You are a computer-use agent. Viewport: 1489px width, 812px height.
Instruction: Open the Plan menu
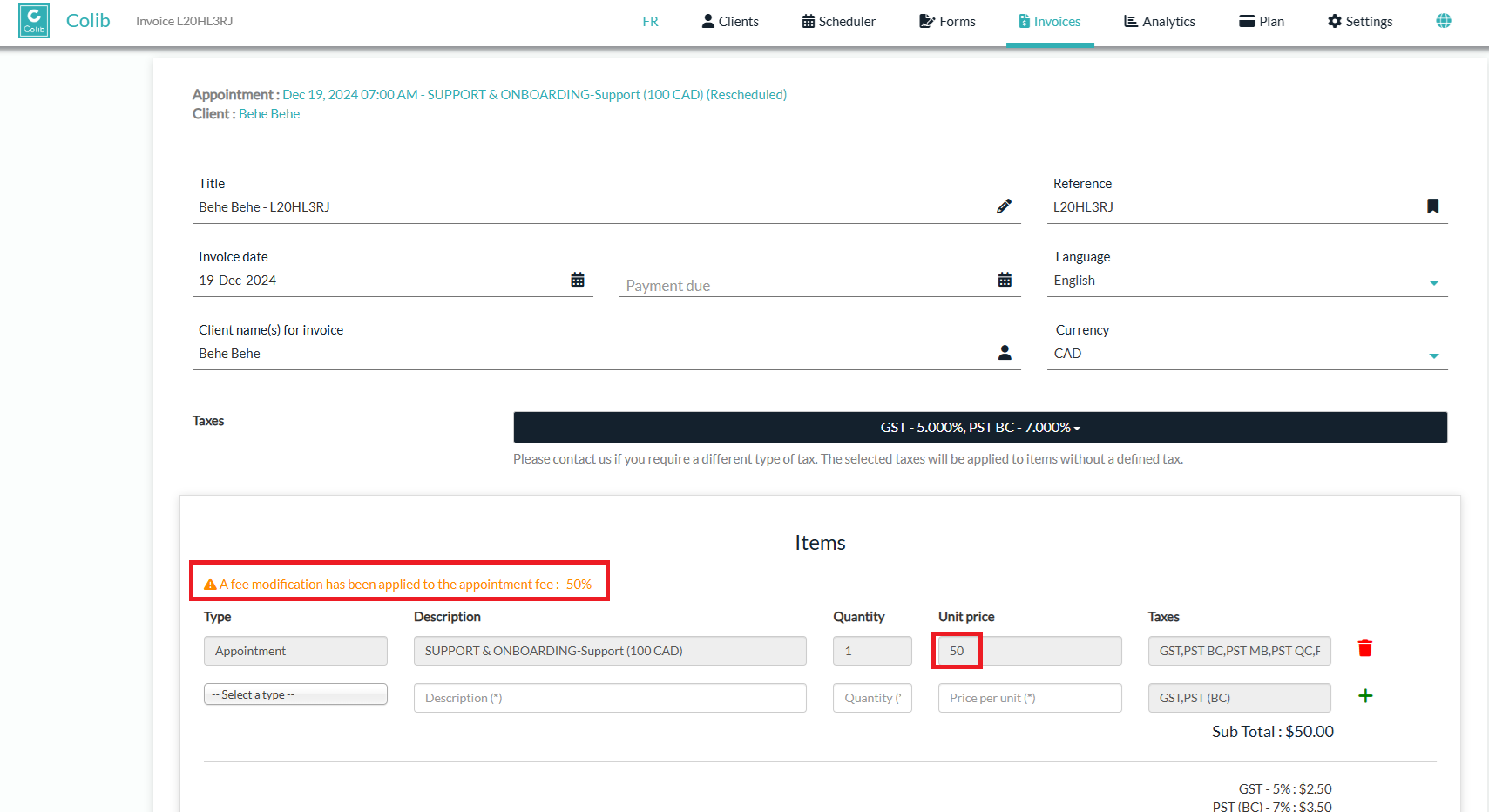click(x=1262, y=22)
